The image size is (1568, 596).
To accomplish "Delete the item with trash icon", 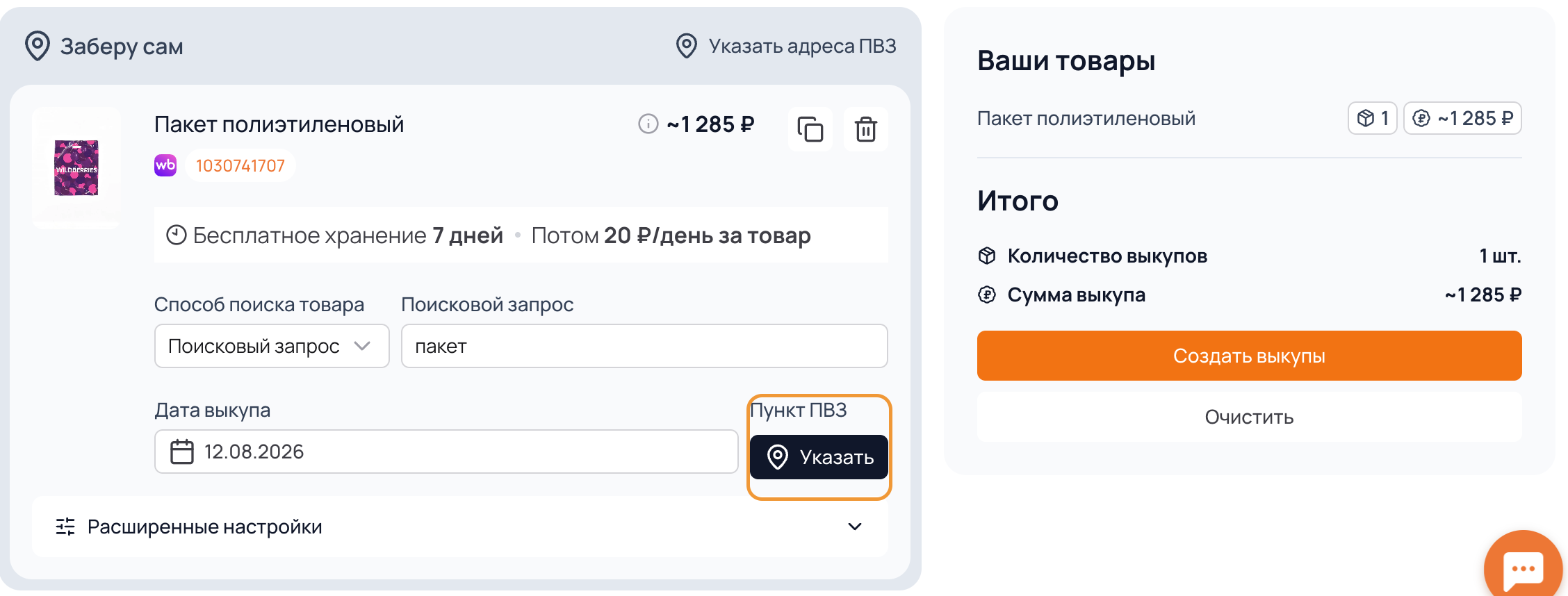I will [866, 129].
